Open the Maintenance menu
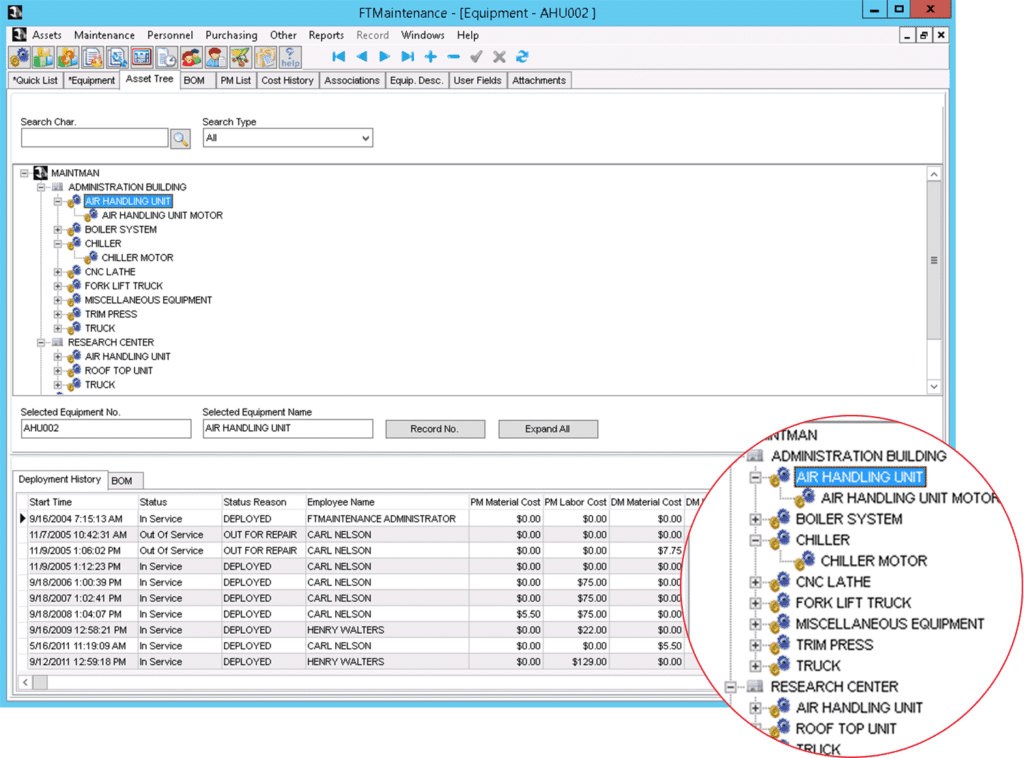1024x758 pixels. click(104, 35)
